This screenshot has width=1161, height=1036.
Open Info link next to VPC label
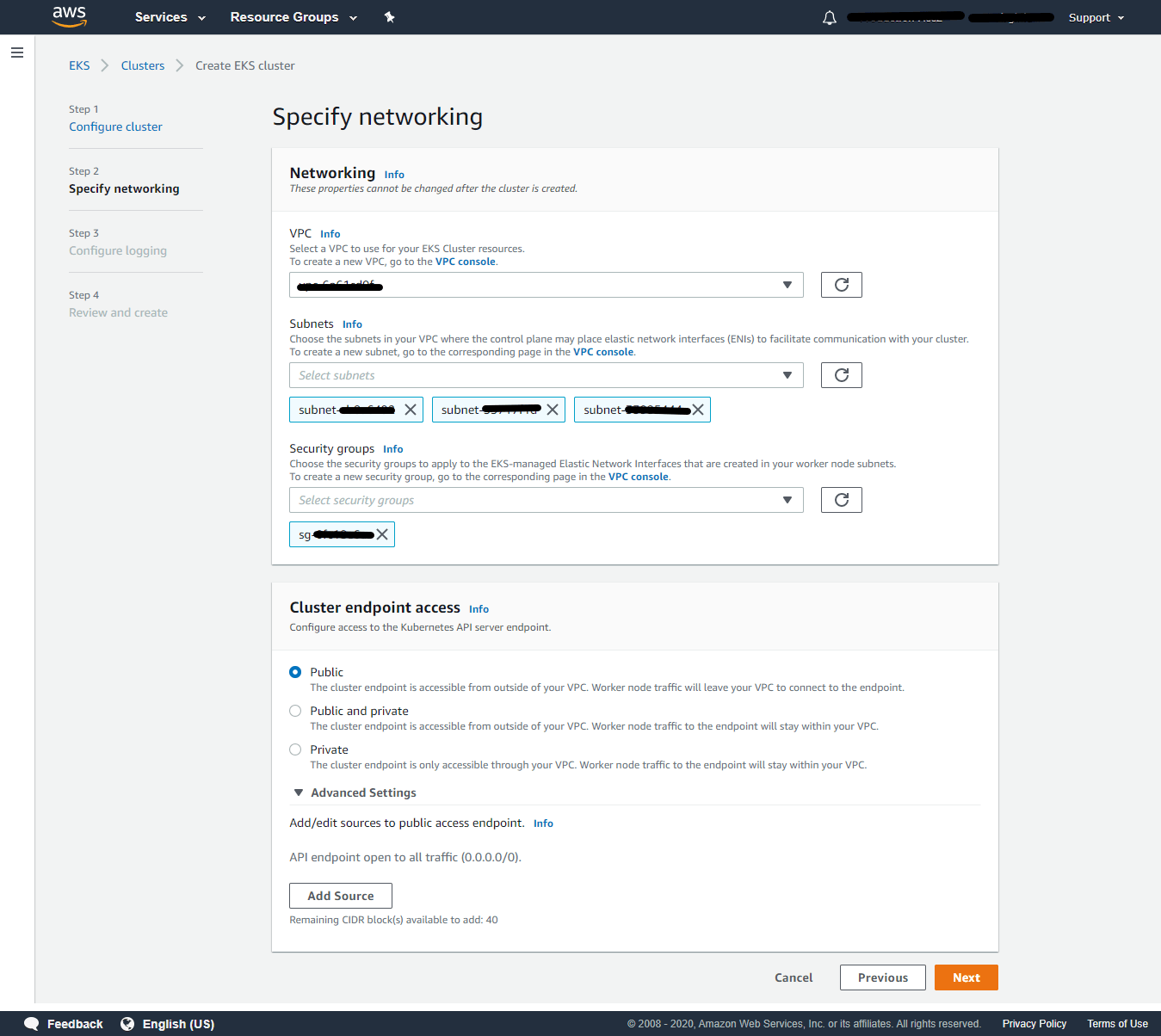coord(330,234)
